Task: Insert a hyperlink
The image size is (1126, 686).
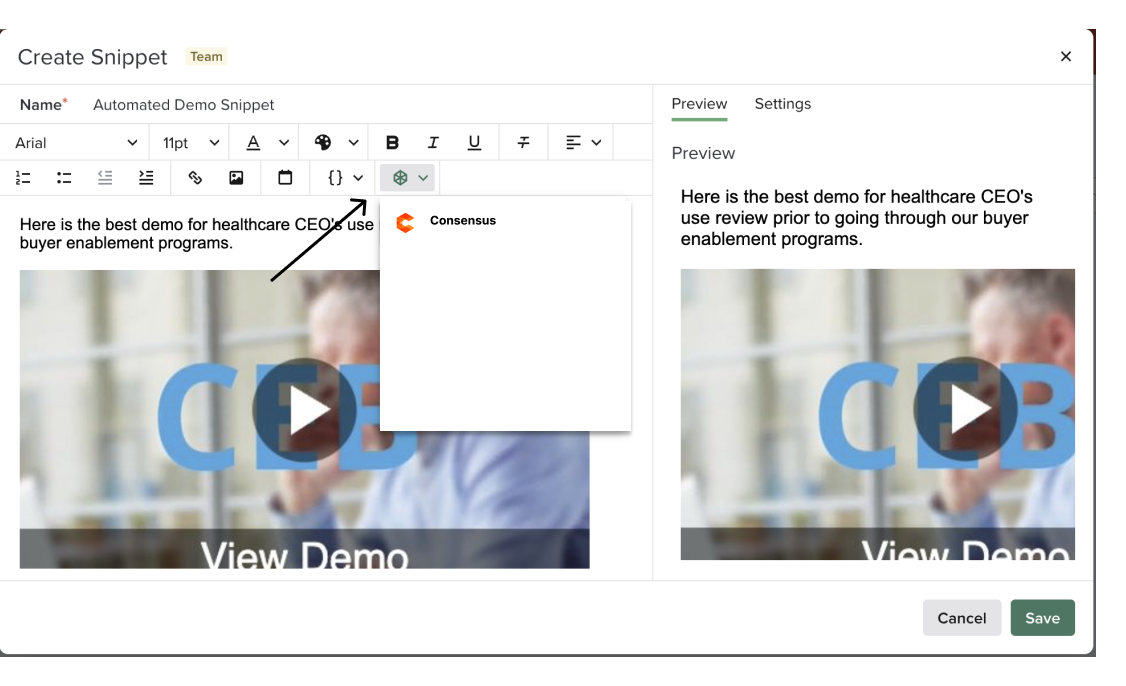Action: [x=195, y=178]
